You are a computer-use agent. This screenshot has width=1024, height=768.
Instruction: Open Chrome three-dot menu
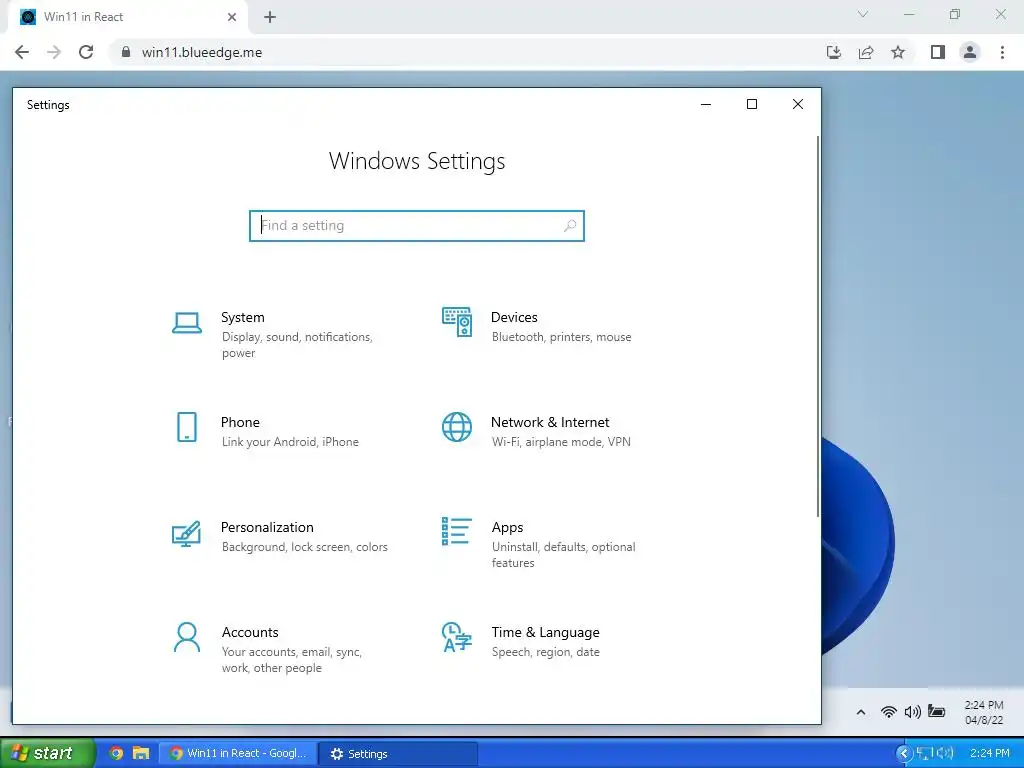pyautogui.click(x=1002, y=52)
